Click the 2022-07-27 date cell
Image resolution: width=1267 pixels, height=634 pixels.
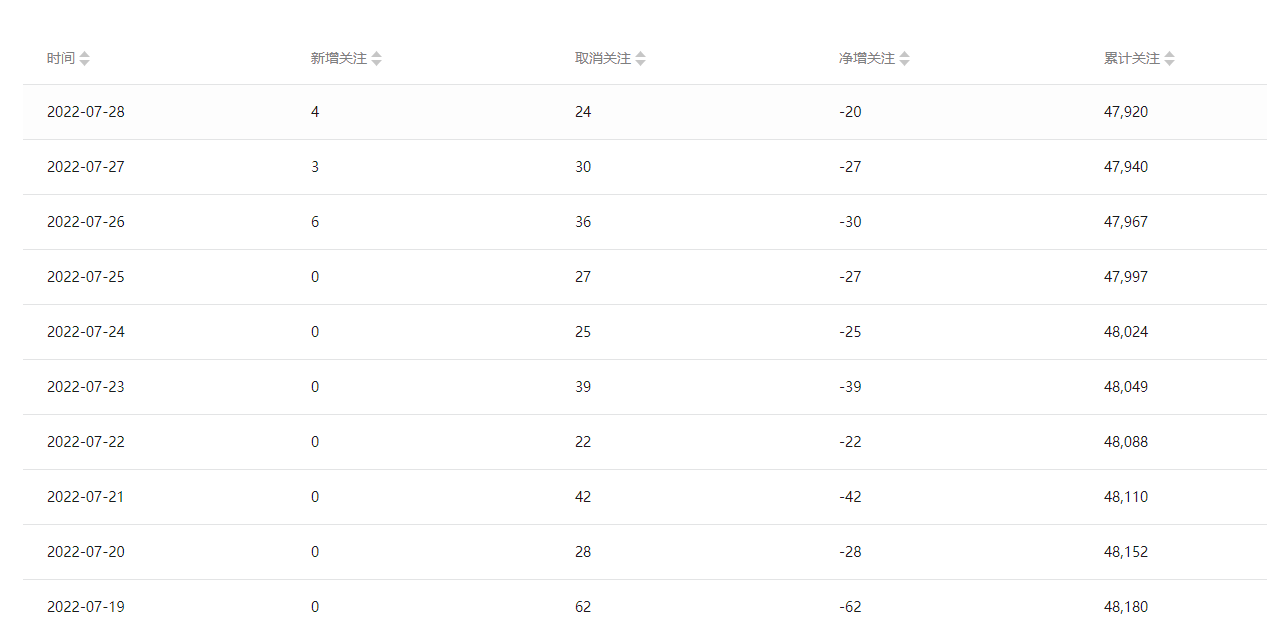tap(86, 167)
